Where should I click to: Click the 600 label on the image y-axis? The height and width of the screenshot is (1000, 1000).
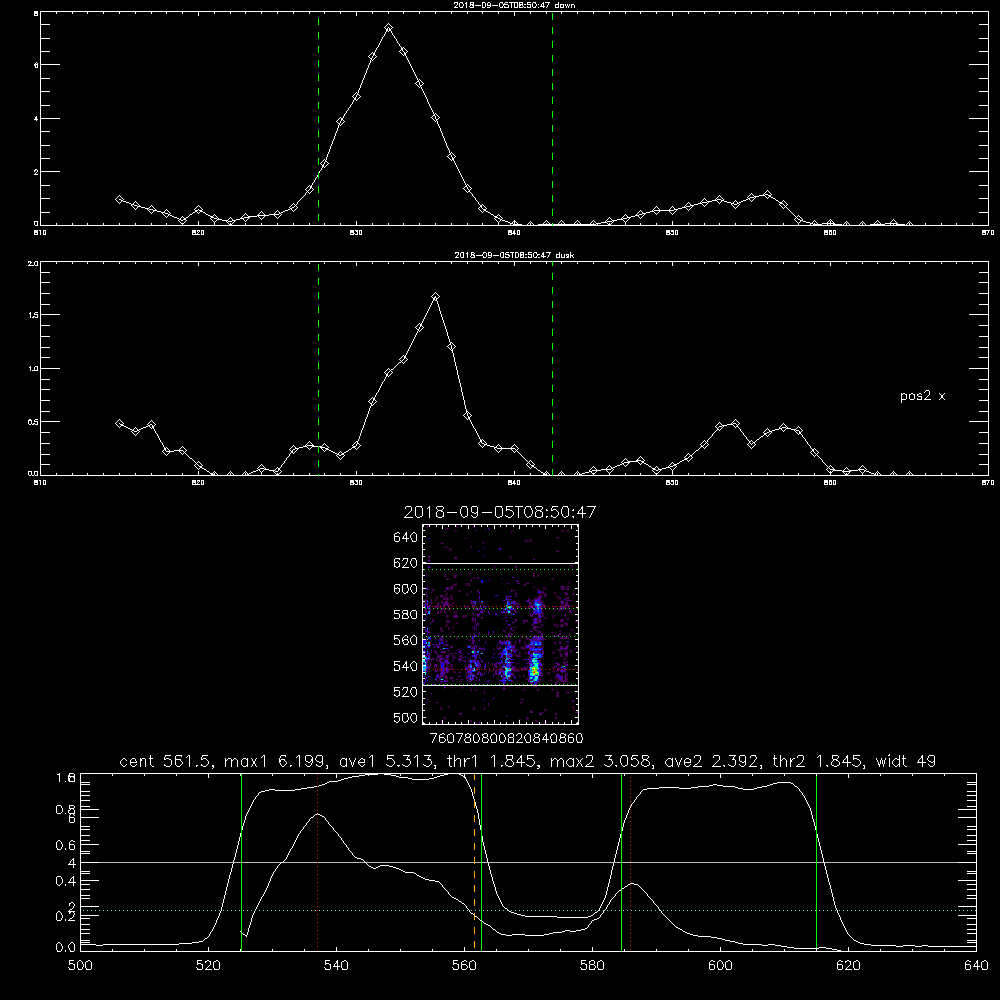click(405, 589)
